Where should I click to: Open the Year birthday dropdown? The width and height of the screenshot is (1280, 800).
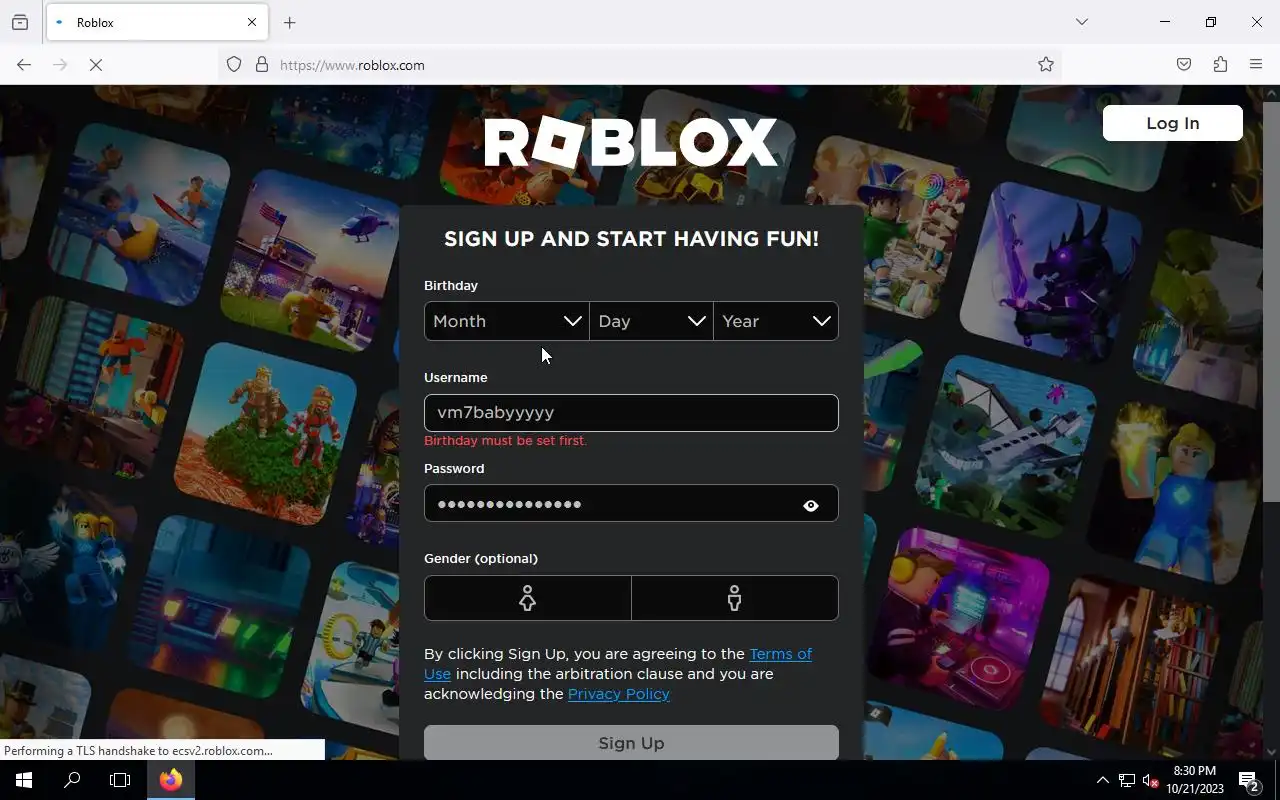(x=776, y=321)
